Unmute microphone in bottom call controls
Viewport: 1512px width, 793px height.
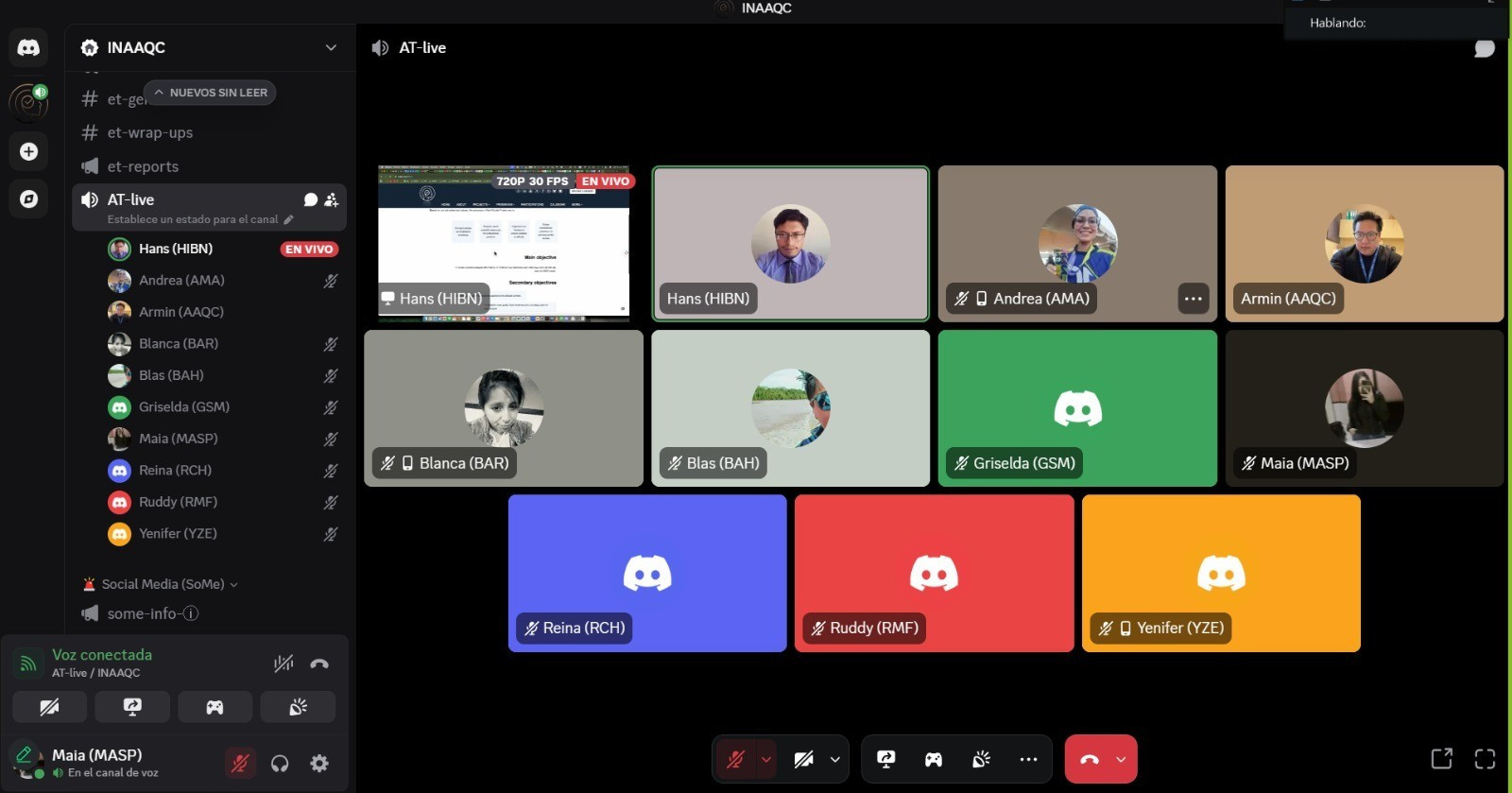click(x=735, y=759)
